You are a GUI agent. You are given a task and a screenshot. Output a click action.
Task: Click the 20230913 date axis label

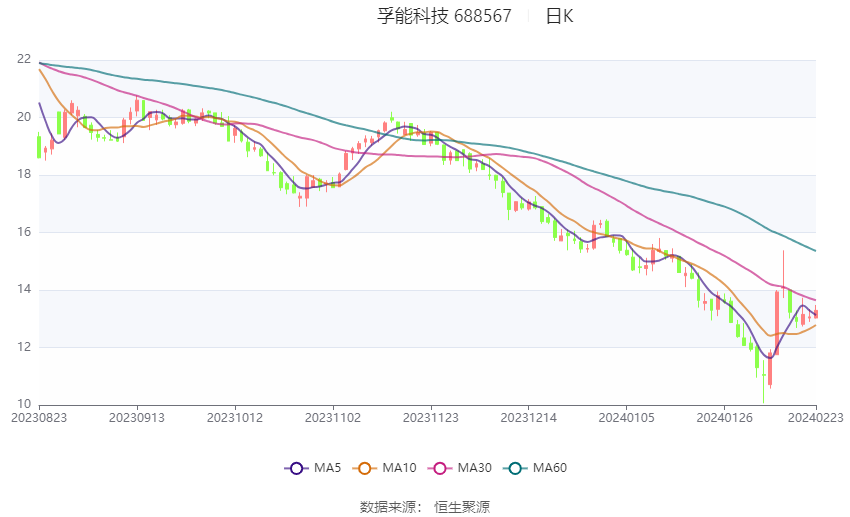point(137,418)
